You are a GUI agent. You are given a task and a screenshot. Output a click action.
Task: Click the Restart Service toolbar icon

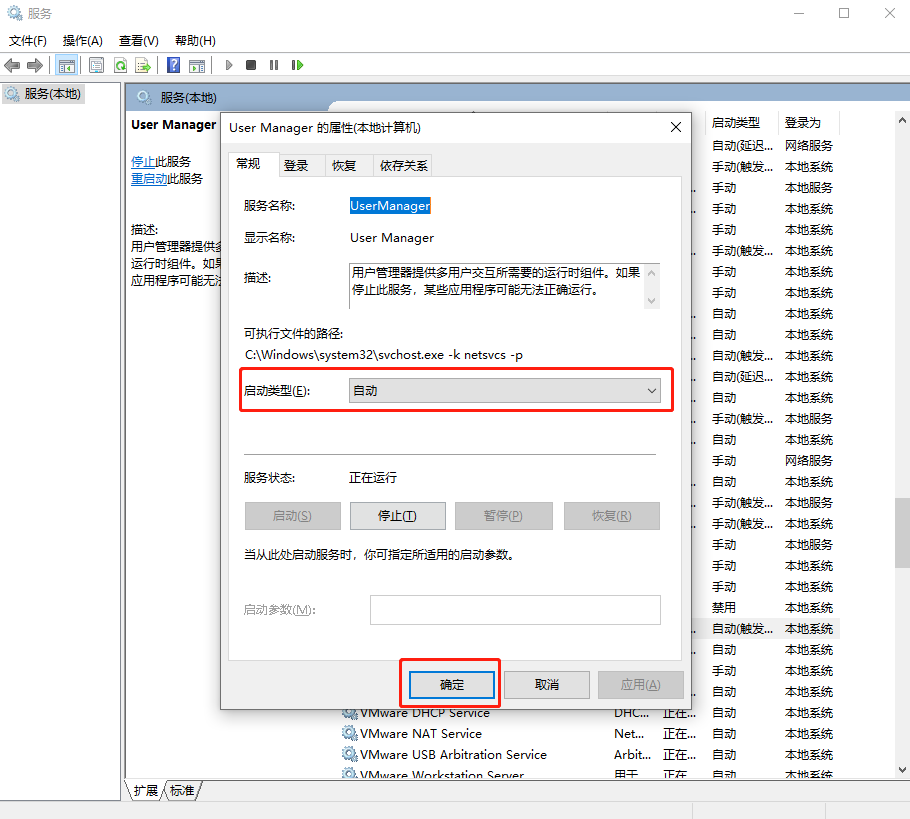click(x=299, y=65)
